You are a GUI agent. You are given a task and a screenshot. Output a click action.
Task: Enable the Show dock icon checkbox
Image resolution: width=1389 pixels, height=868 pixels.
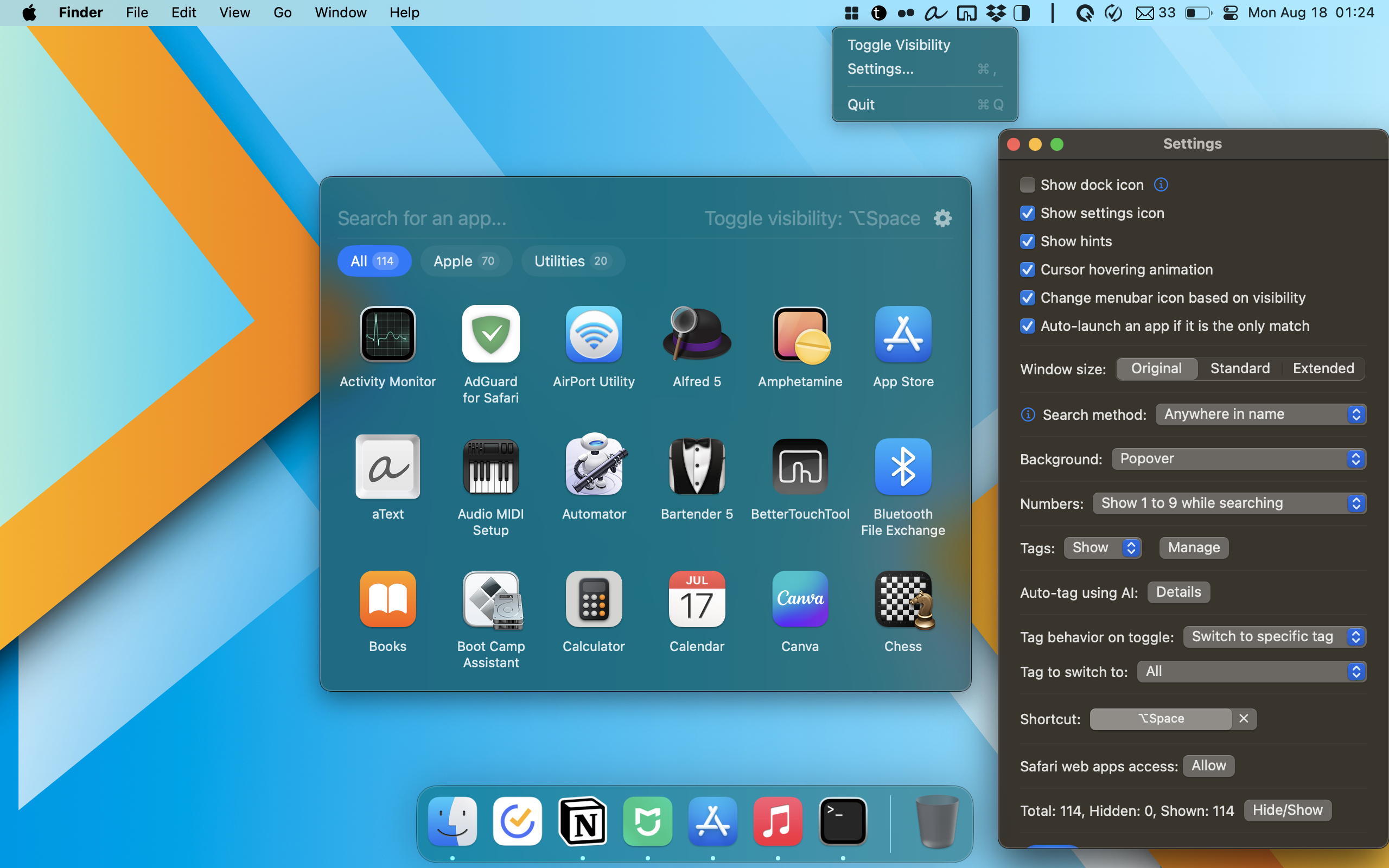[1028, 185]
